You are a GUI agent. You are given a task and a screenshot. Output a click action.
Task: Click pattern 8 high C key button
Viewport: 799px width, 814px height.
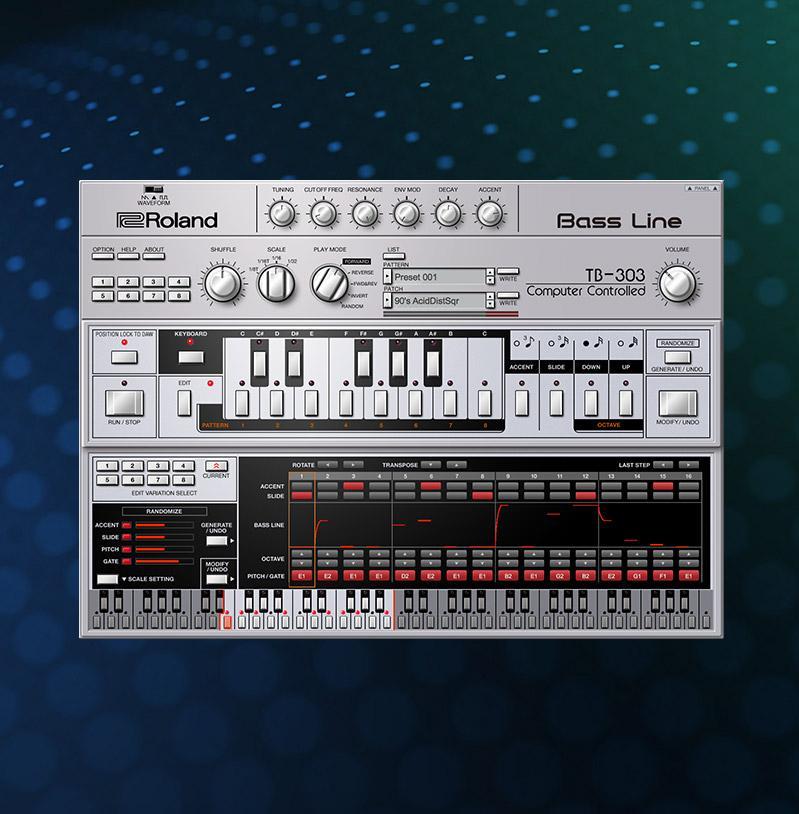click(x=484, y=403)
